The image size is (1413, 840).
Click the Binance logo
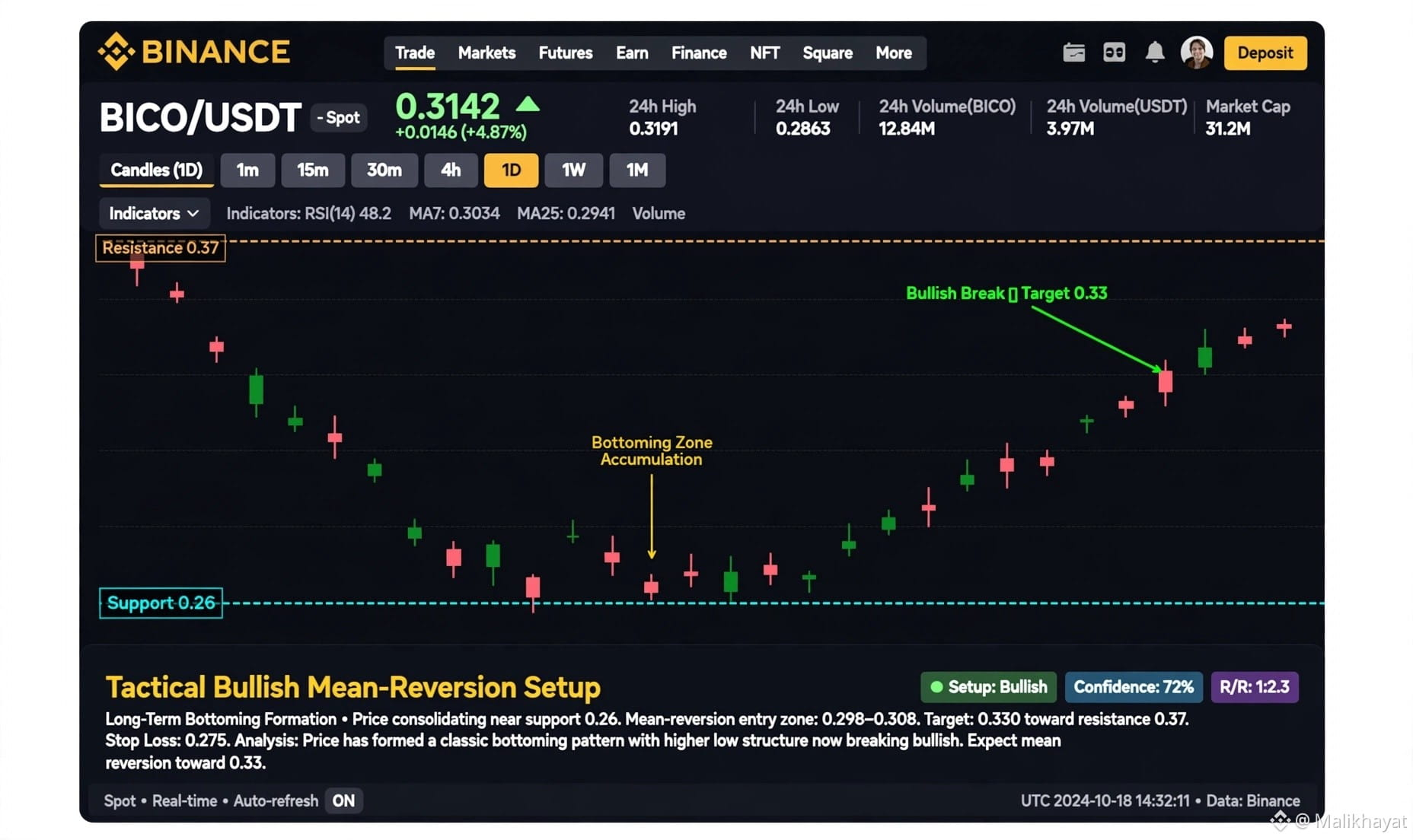pos(194,52)
